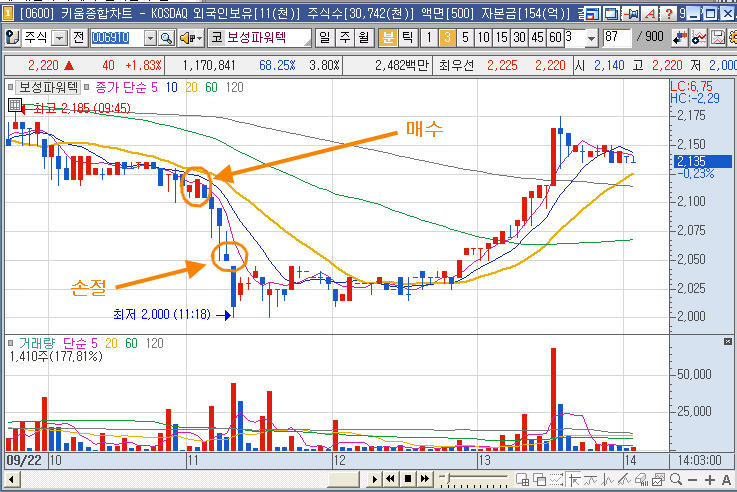Click the 코 market indicator button
Screen dimensions: 737x492
(216, 38)
